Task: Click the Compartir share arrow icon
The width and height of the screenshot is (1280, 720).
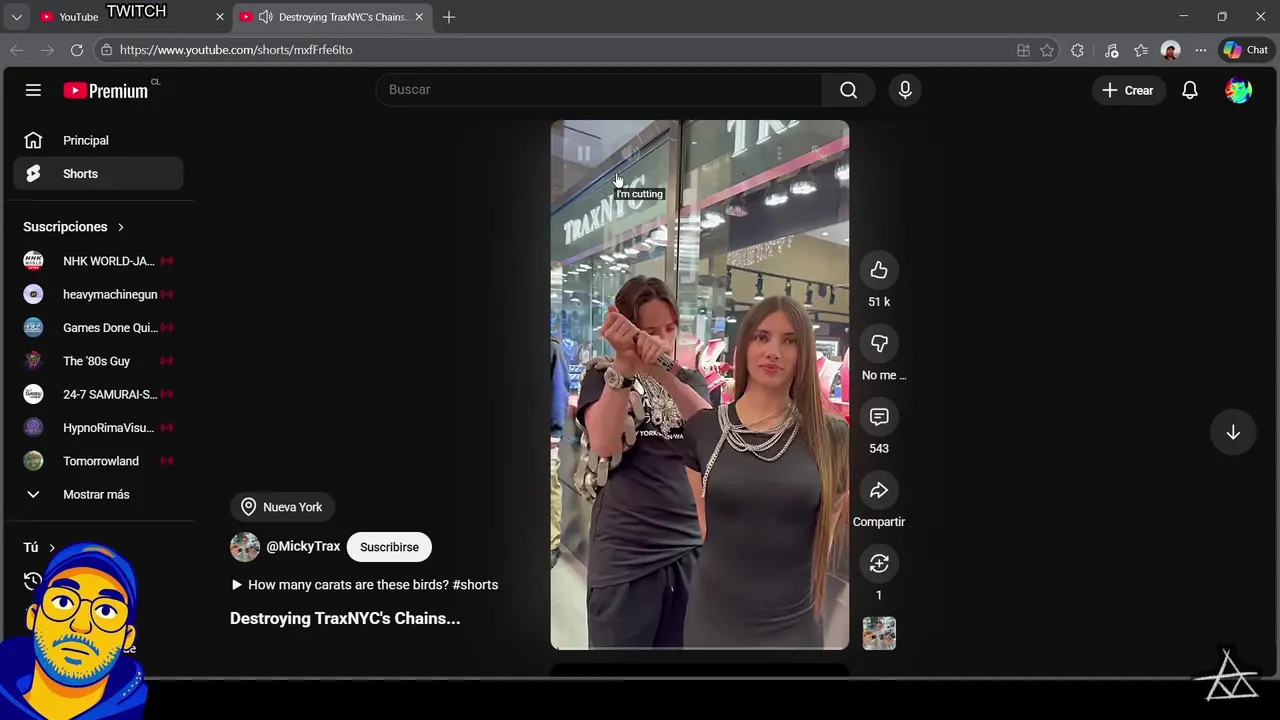Action: pos(879,490)
